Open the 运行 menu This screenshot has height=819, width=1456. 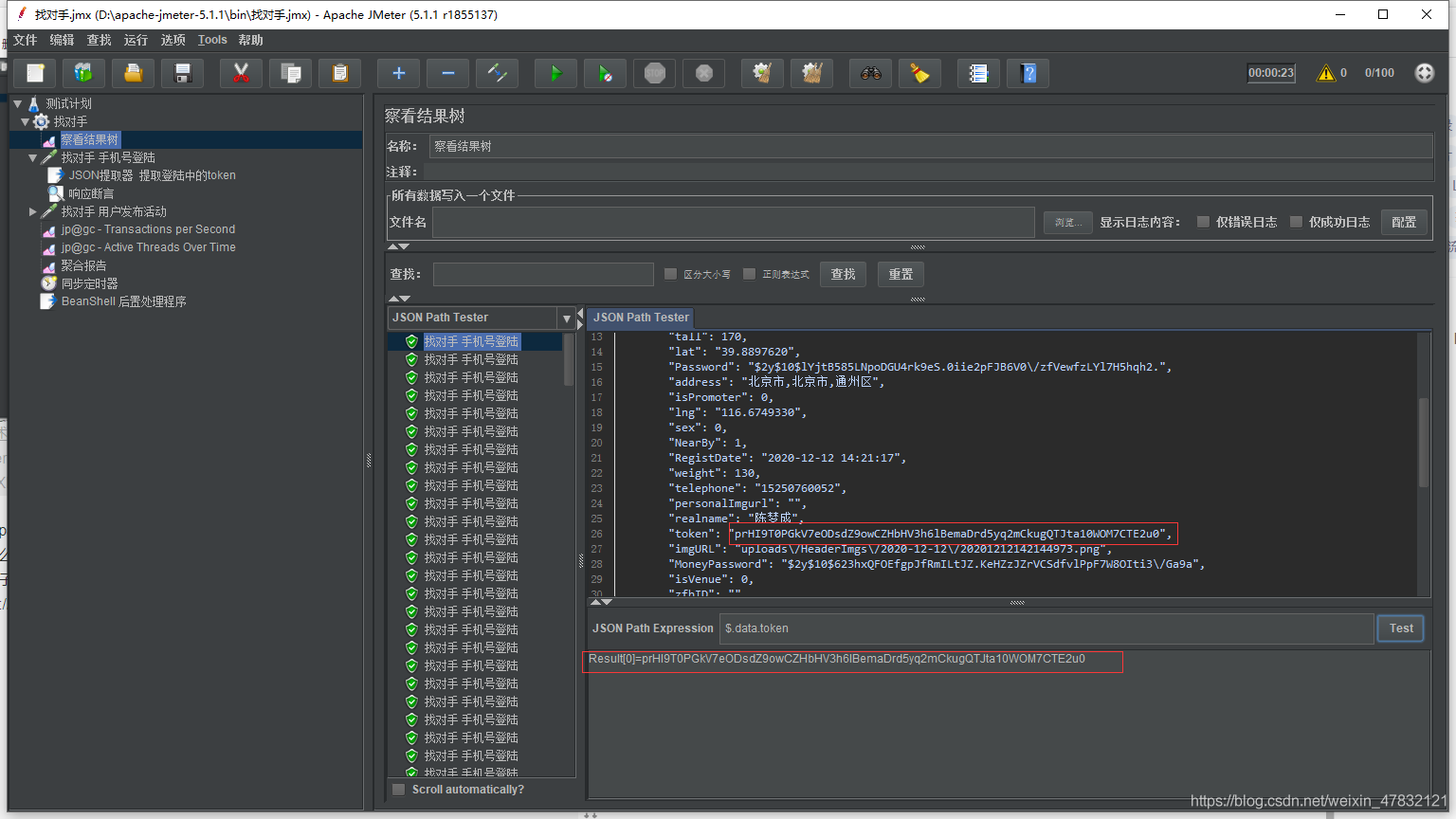pos(136,40)
